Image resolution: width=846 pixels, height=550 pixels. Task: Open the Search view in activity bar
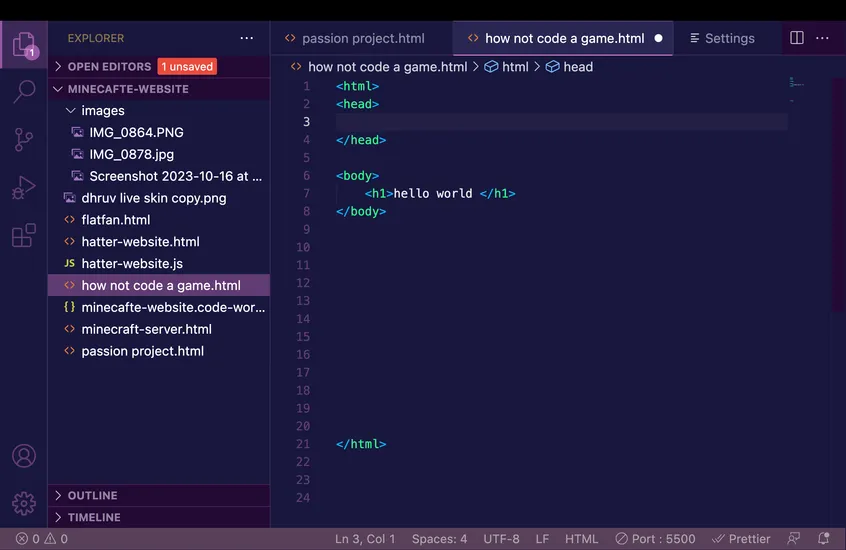pyautogui.click(x=24, y=92)
